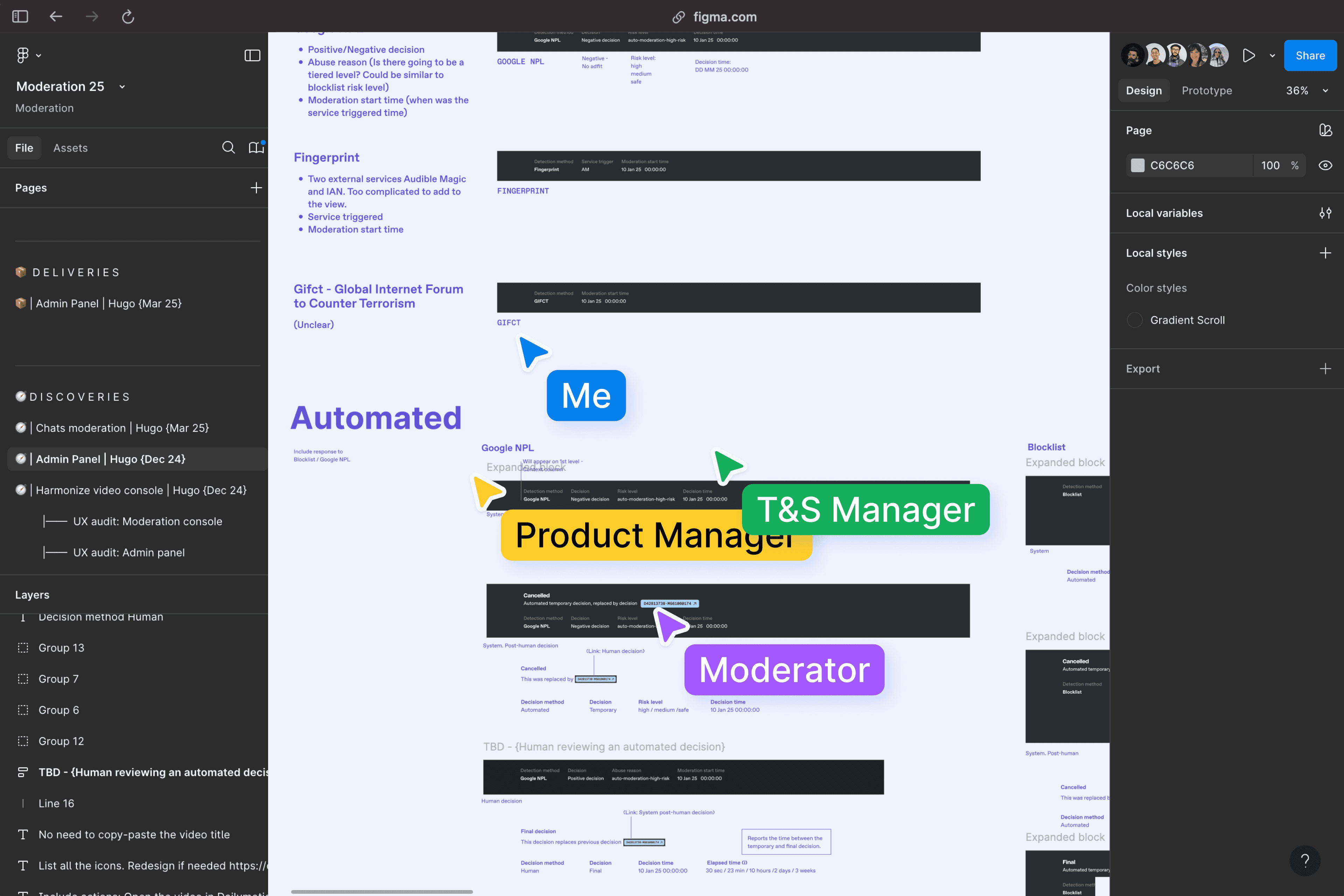Viewport: 1344px width, 896px height.
Task: Open the Moderation 25 file name dropdown
Action: click(x=122, y=87)
